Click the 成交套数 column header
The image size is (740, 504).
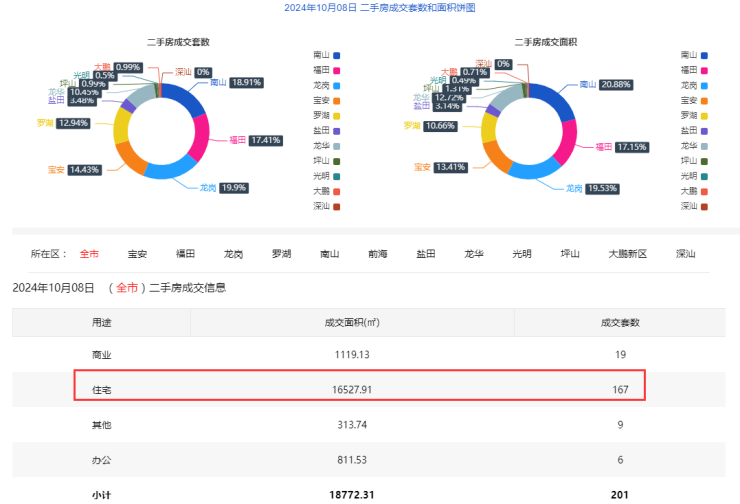tap(620, 323)
